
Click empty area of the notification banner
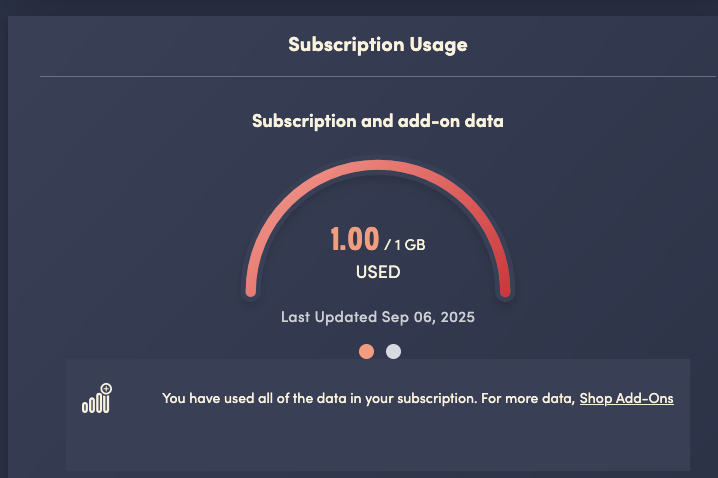(377, 445)
